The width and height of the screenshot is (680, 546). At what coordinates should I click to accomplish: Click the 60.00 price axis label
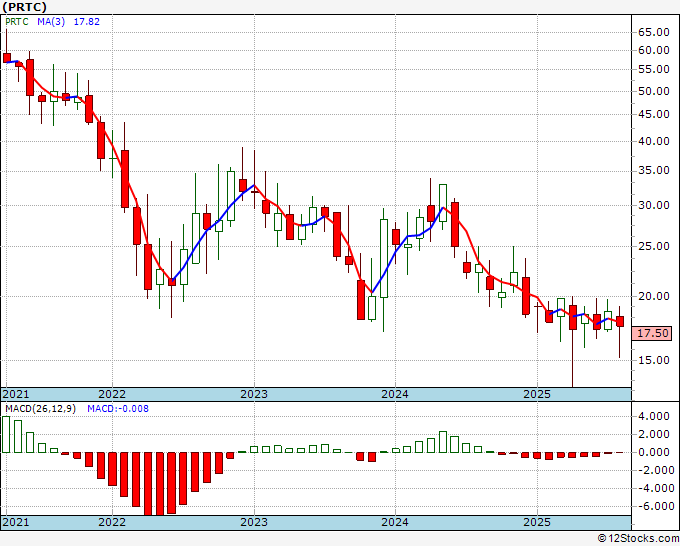pyautogui.click(x=654, y=50)
